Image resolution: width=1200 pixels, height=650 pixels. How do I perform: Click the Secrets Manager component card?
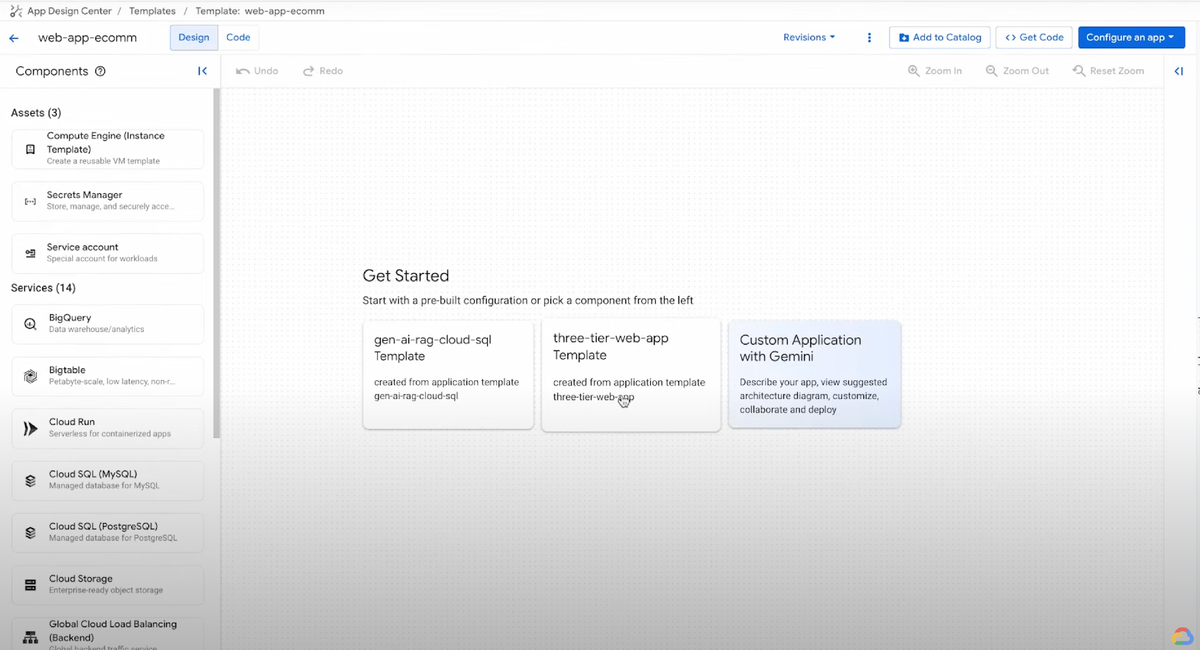107,201
